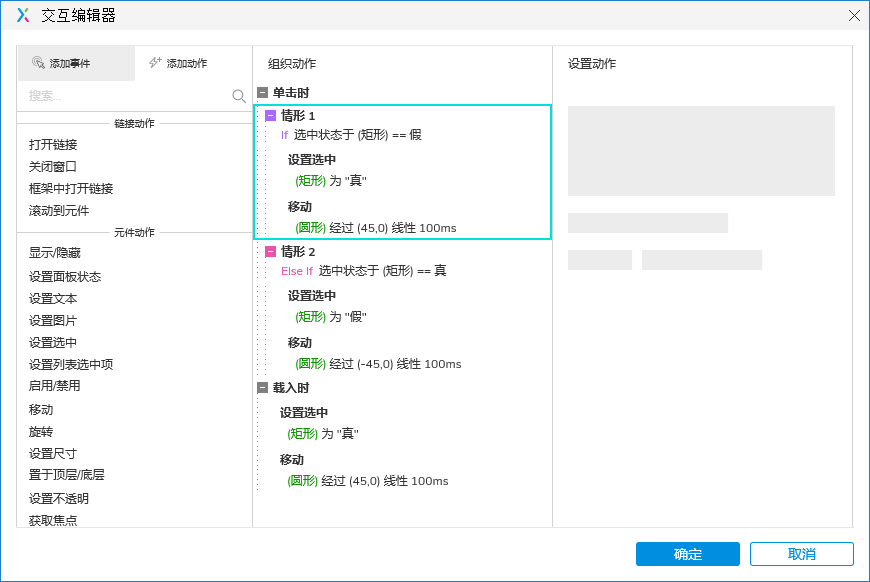Switch to the 添加动作 tab

click(x=180, y=62)
